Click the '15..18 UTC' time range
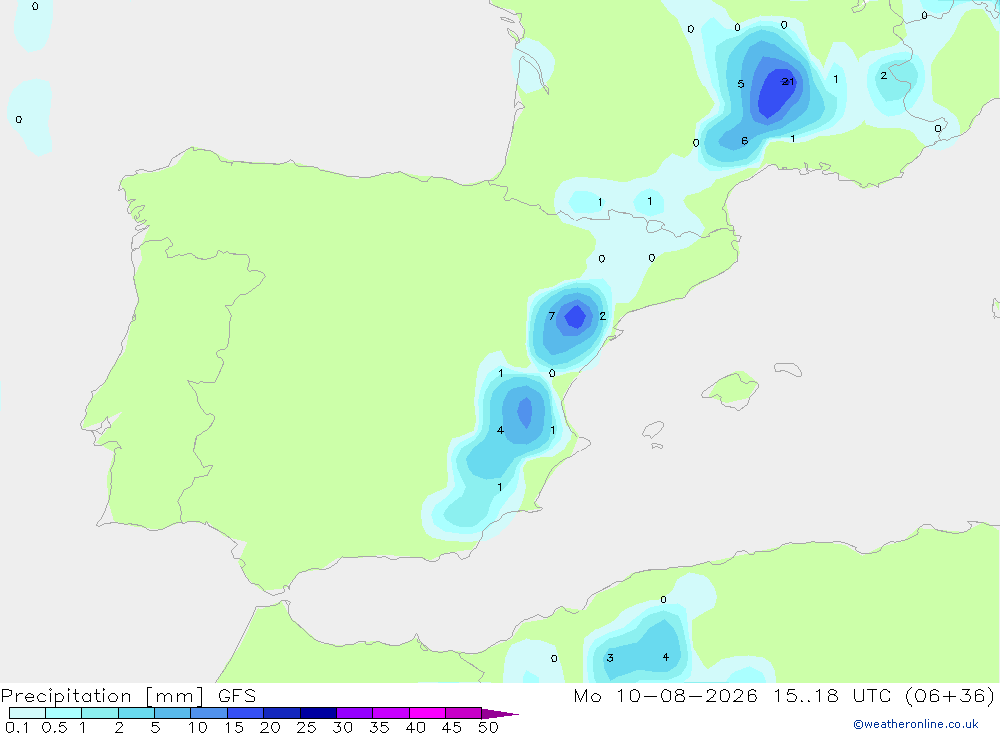 (832, 695)
